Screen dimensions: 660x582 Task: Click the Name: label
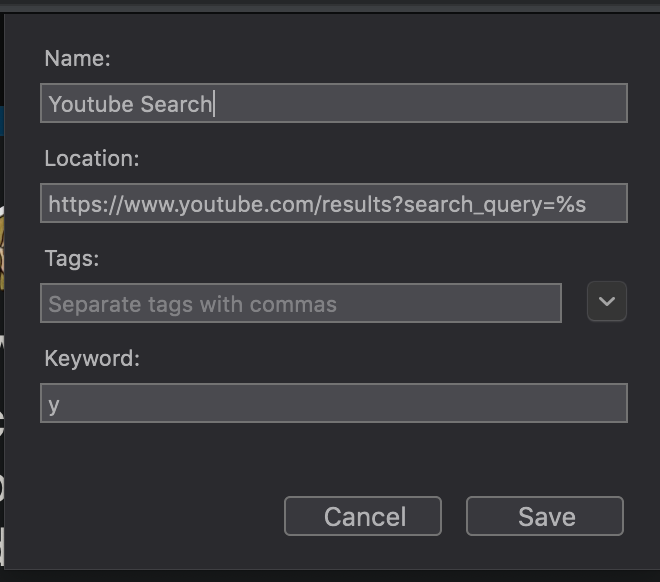tap(77, 58)
